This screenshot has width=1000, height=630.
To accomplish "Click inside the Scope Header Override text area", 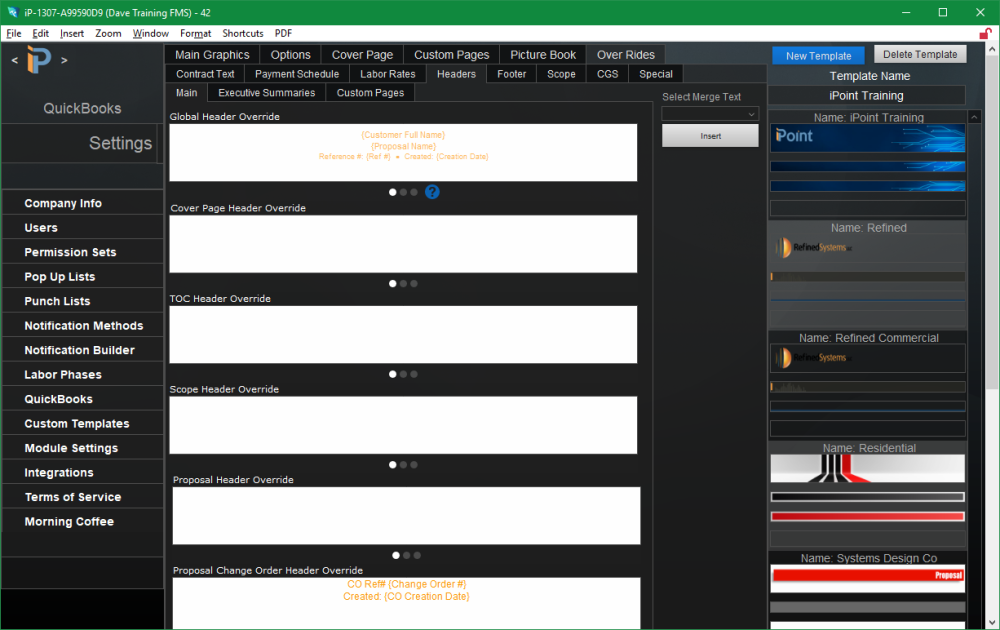I will [405, 424].
